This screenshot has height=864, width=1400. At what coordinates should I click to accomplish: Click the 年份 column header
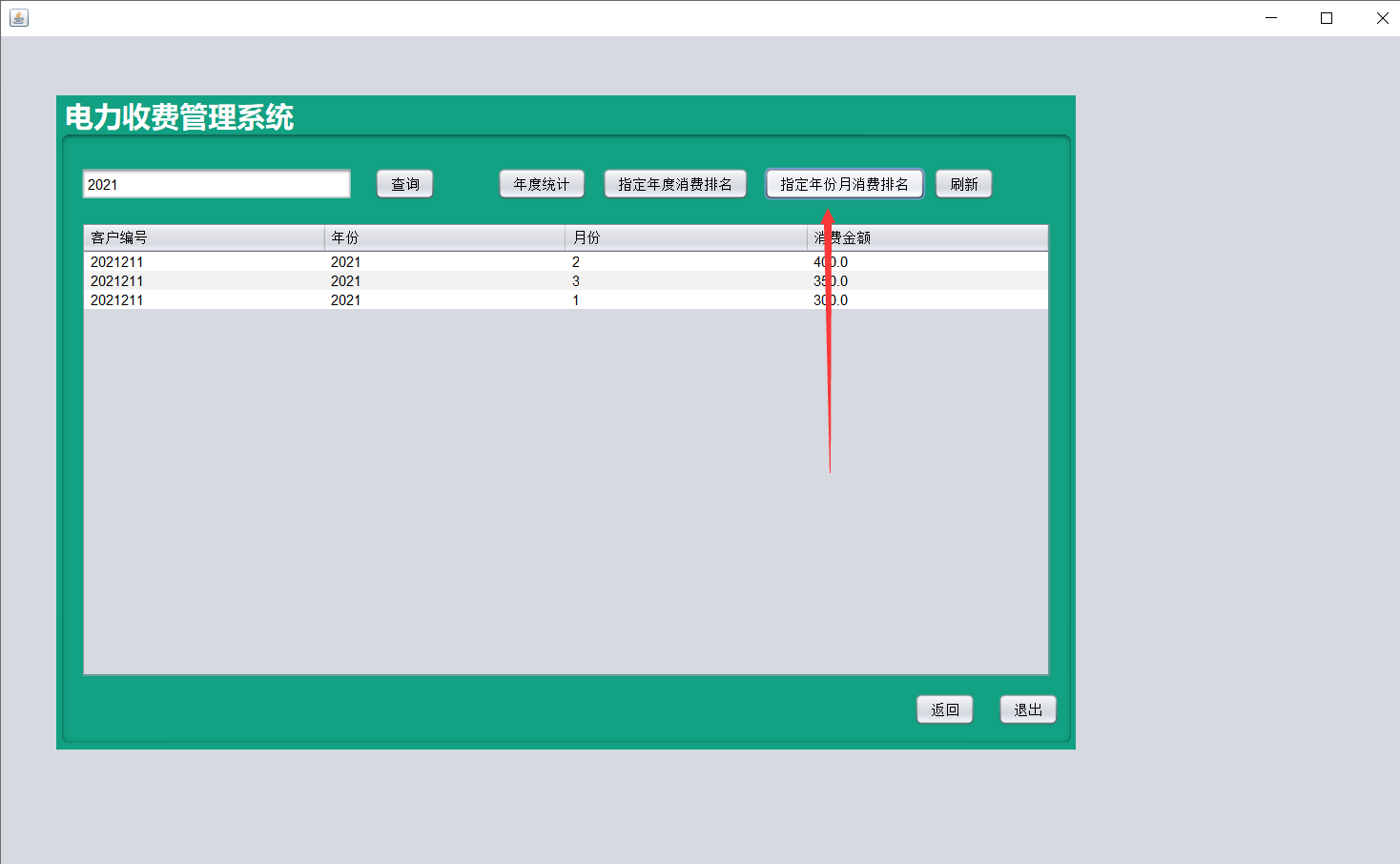[x=345, y=237]
